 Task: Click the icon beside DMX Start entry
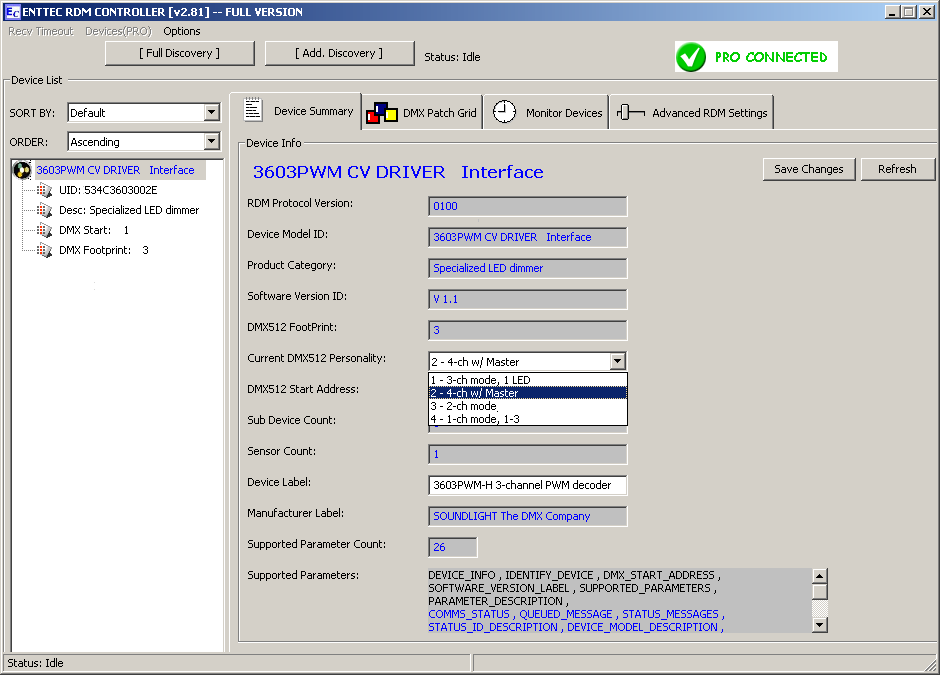(x=43, y=230)
